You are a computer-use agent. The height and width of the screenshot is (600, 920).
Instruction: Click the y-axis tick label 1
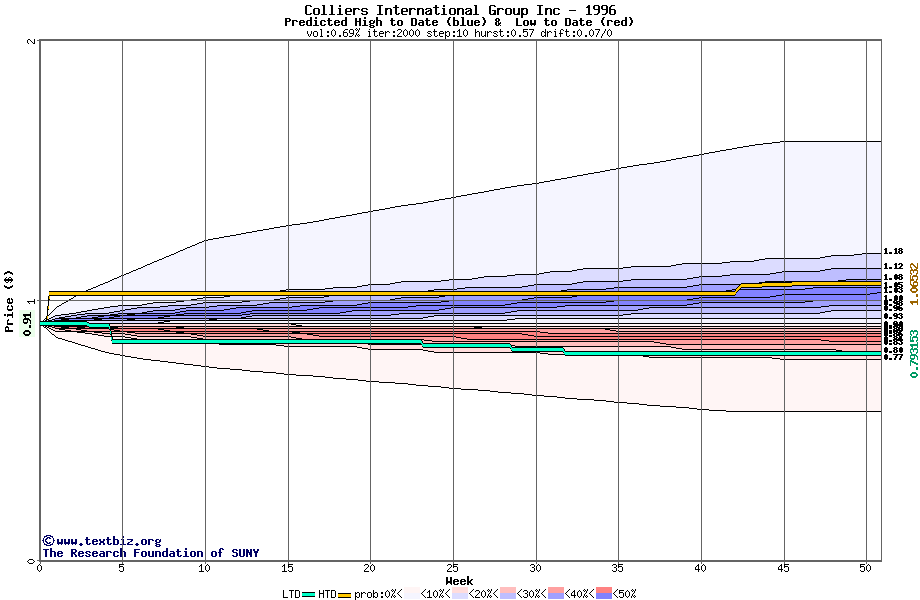pos(32,301)
